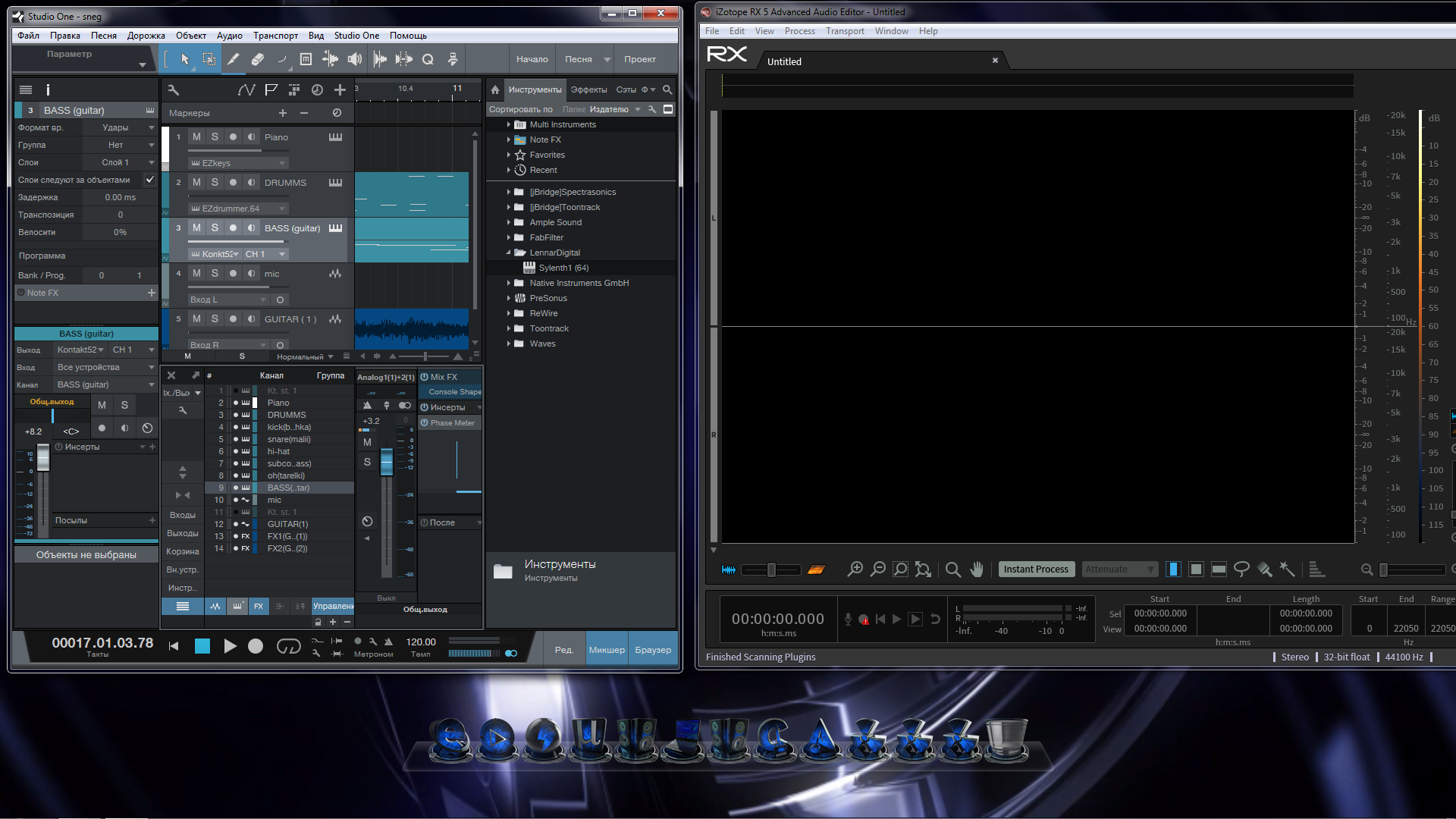Open the Quantize tool in Studio One toolbar

pos(428,59)
